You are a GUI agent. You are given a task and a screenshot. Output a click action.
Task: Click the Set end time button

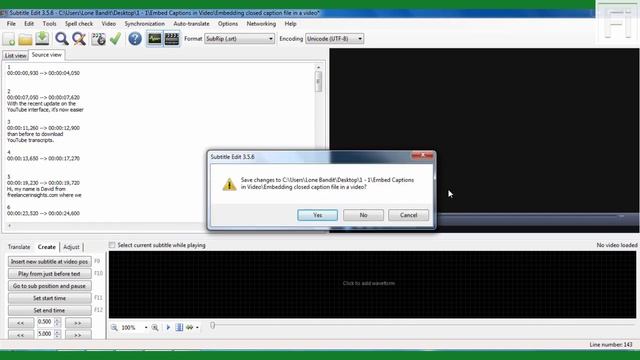(x=49, y=311)
